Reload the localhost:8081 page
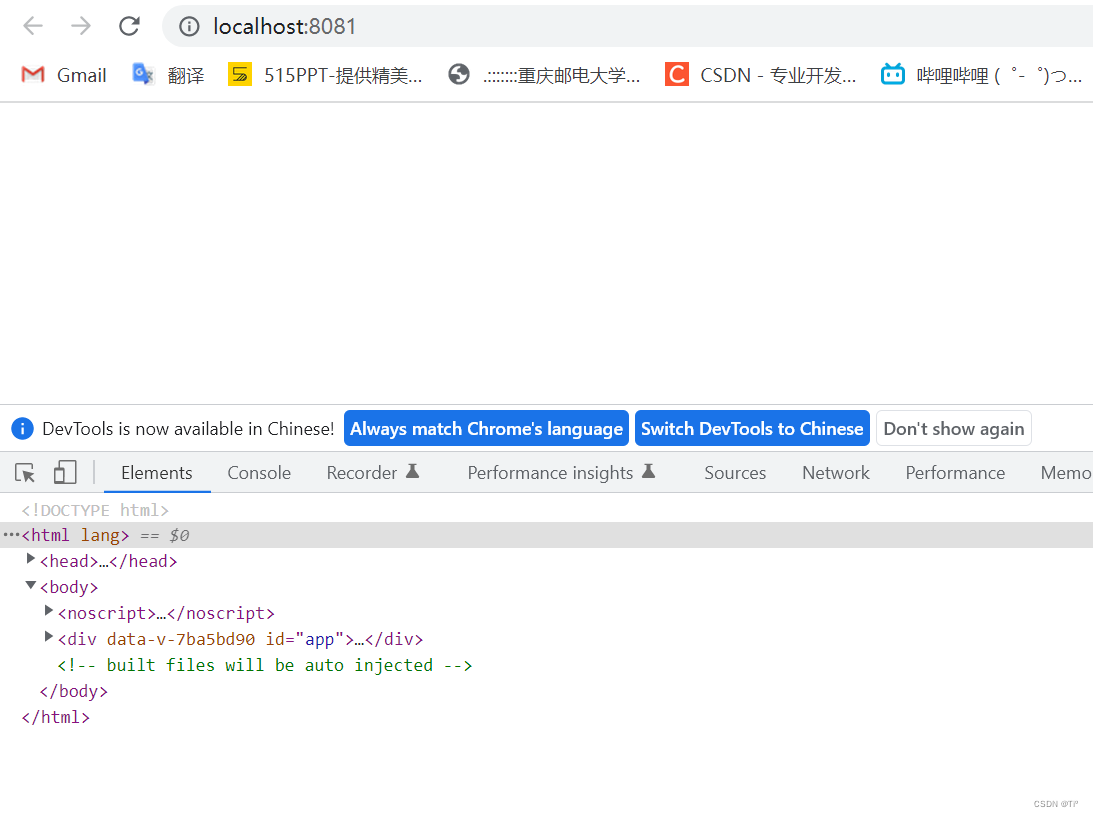This screenshot has height=817, width=1093. click(x=128, y=26)
